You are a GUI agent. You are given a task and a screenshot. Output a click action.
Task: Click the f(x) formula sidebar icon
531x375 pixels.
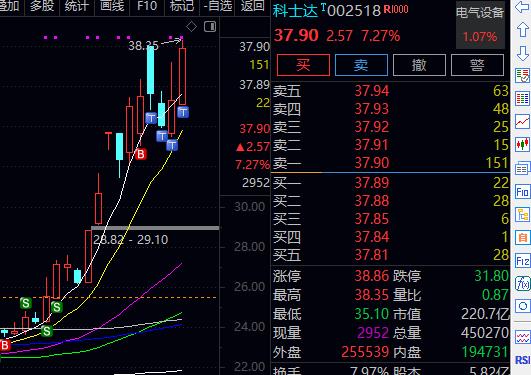[522, 283]
